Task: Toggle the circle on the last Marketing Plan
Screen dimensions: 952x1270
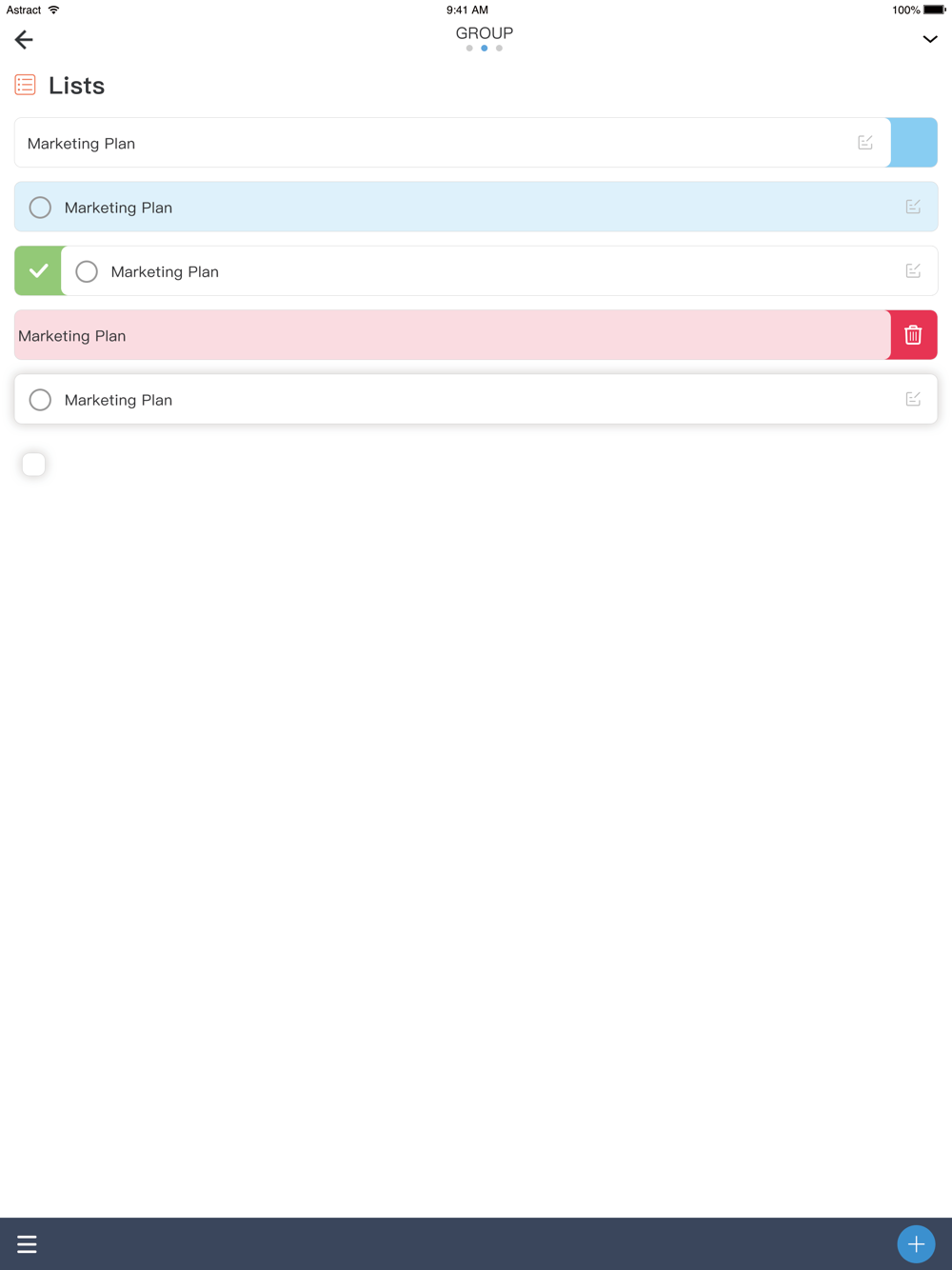Action: [40, 400]
